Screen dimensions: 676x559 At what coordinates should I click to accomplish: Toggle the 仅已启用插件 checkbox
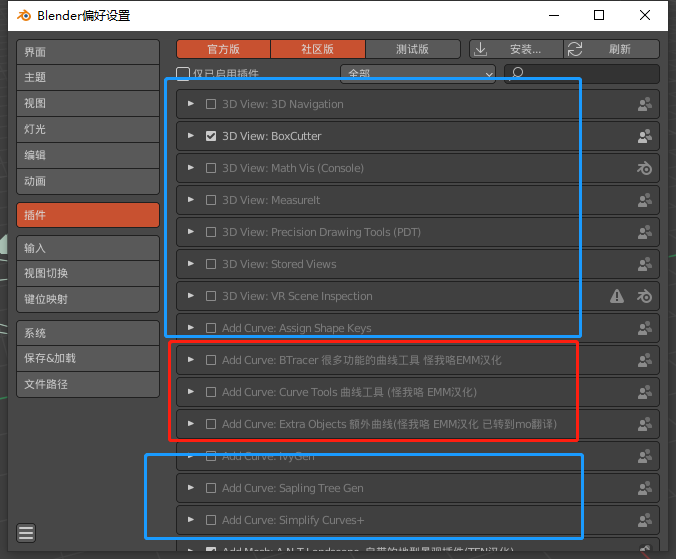click(183, 73)
